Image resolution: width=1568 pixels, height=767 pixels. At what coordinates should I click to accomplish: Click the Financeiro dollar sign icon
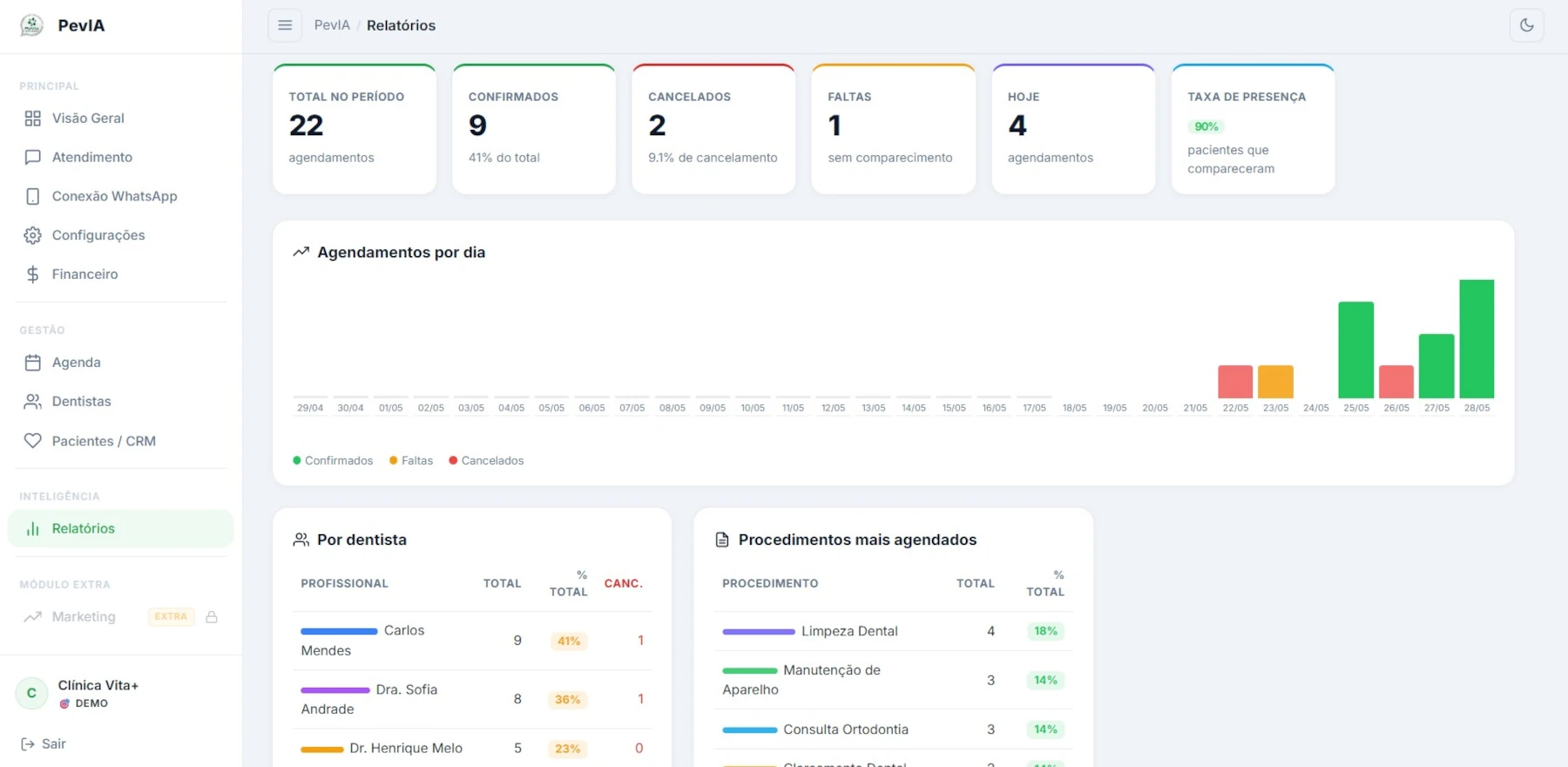point(33,275)
